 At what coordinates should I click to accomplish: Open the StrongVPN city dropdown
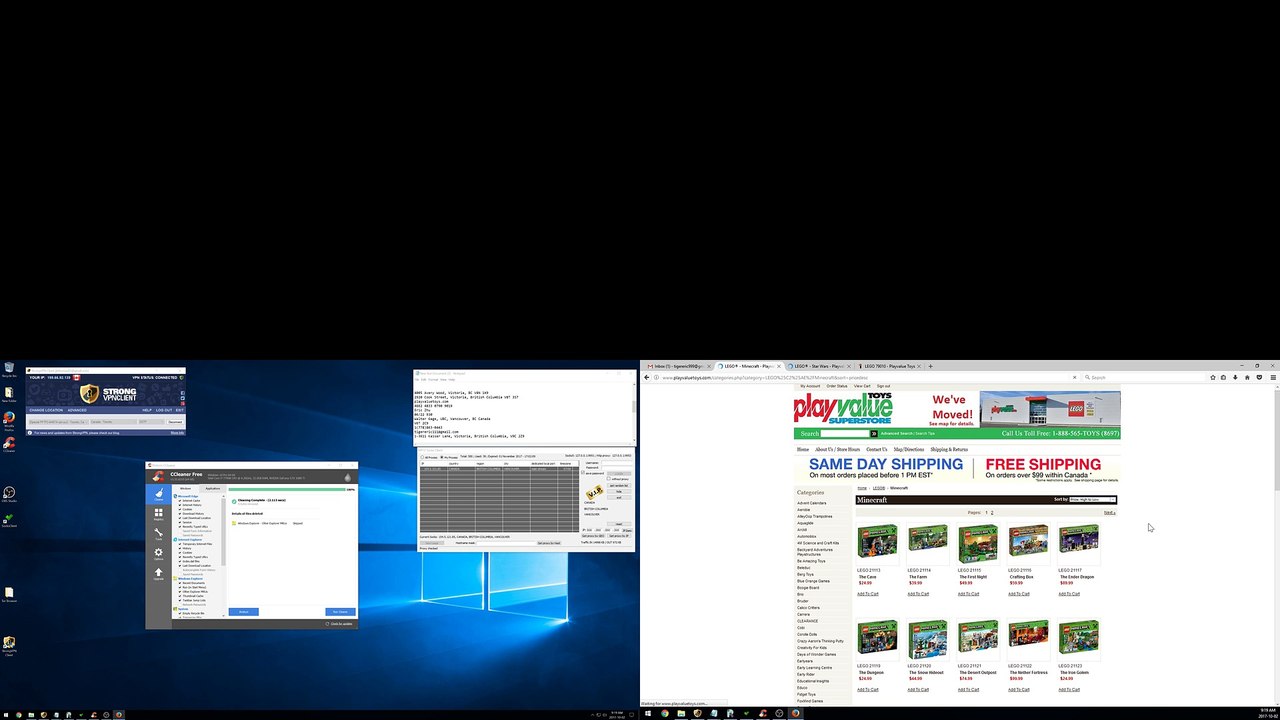(x=112, y=422)
